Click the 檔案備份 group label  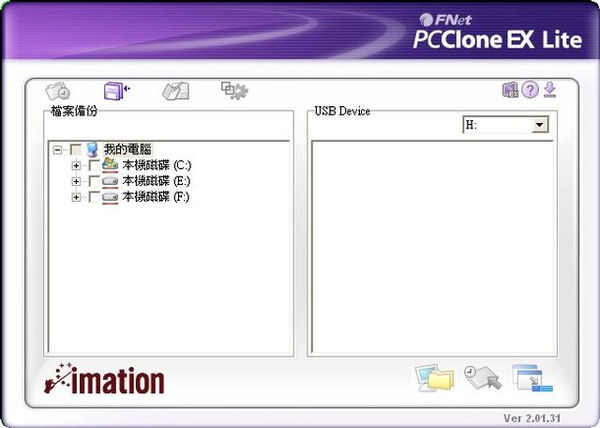(74, 111)
